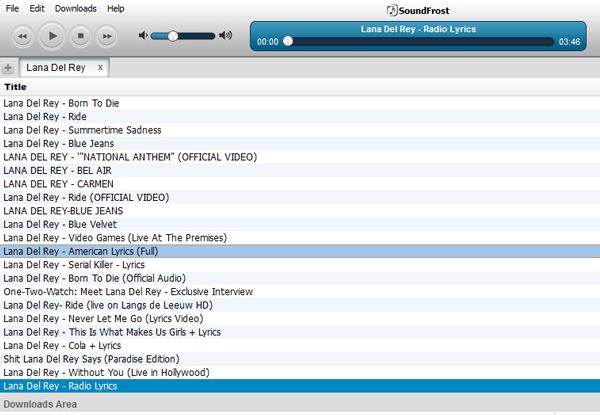Sort results by the Title column header

click(x=15, y=87)
